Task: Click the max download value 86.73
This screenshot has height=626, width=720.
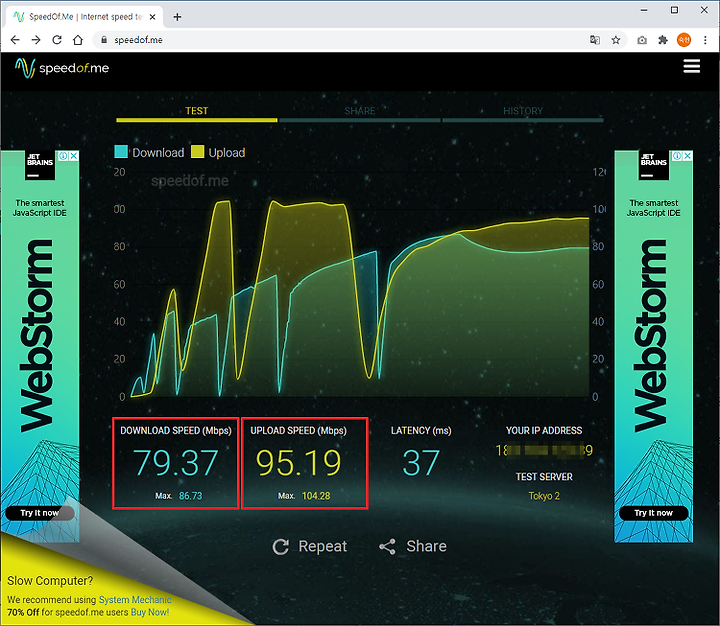Action: (190, 496)
